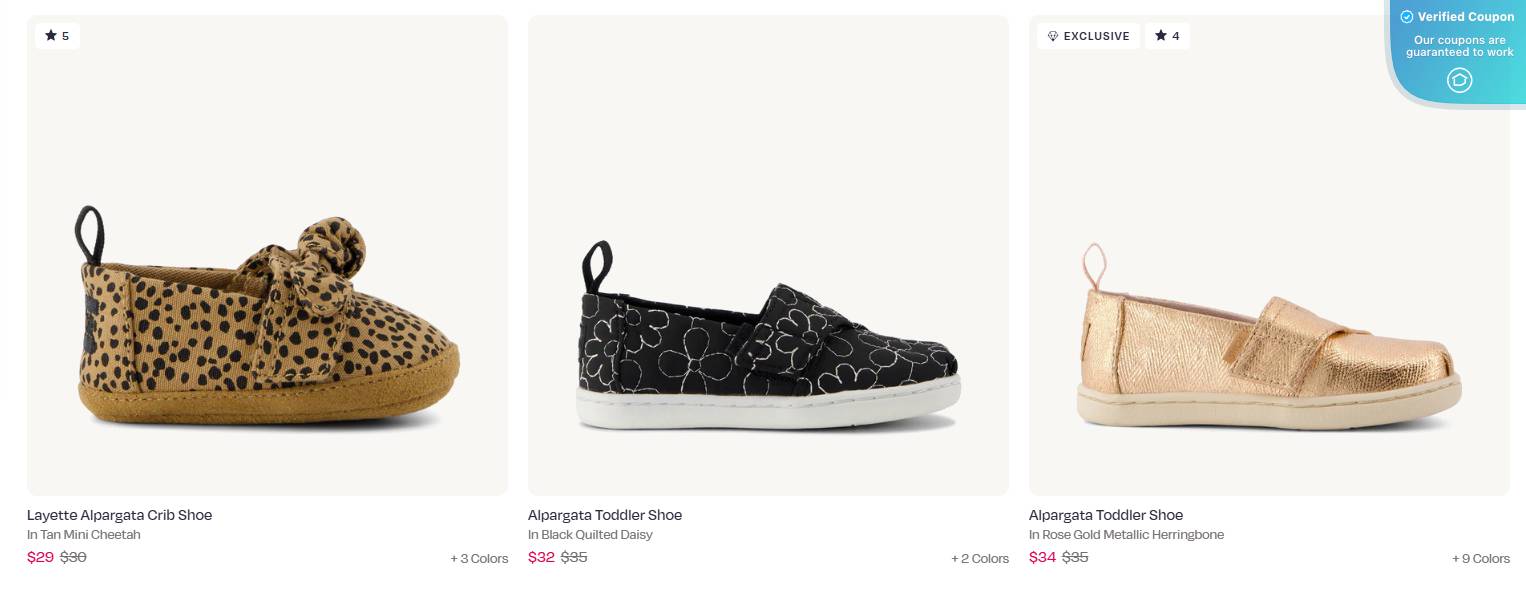This screenshot has width=1526, height=603.
Task: Expand + 9 Colors for the Rose Gold shoe
Action: [x=1481, y=559]
